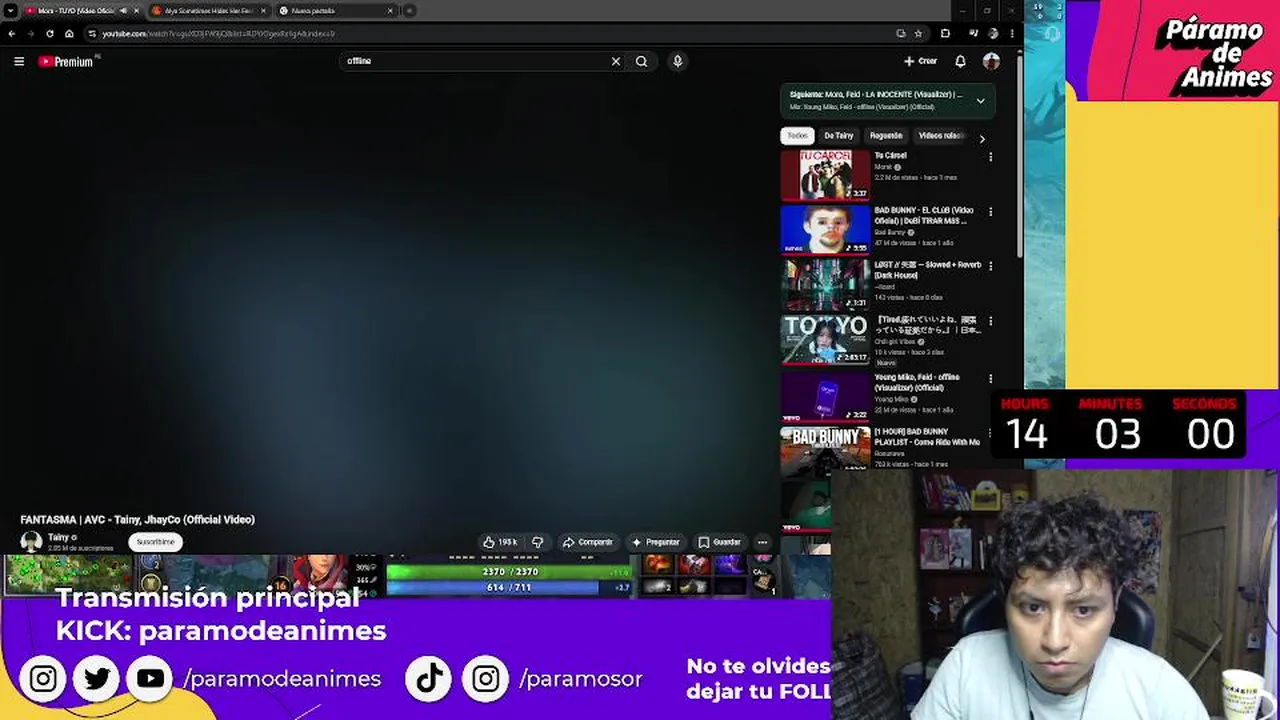Image resolution: width=1280 pixels, height=720 pixels.
Task: Open the BAD BUNNY - EL CLúB thumbnail
Action: 825,230
